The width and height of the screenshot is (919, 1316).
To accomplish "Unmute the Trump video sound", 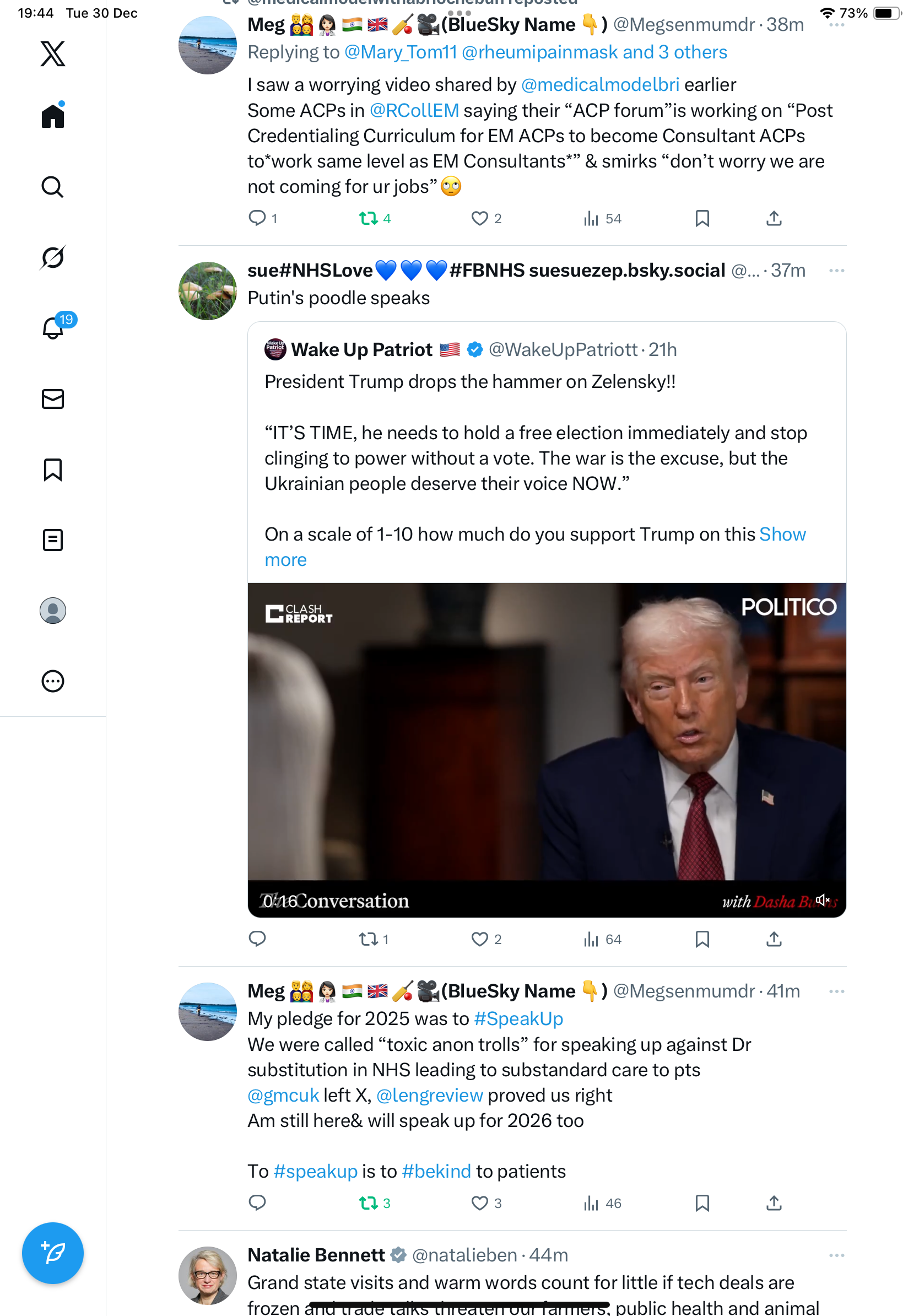I will (x=823, y=900).
